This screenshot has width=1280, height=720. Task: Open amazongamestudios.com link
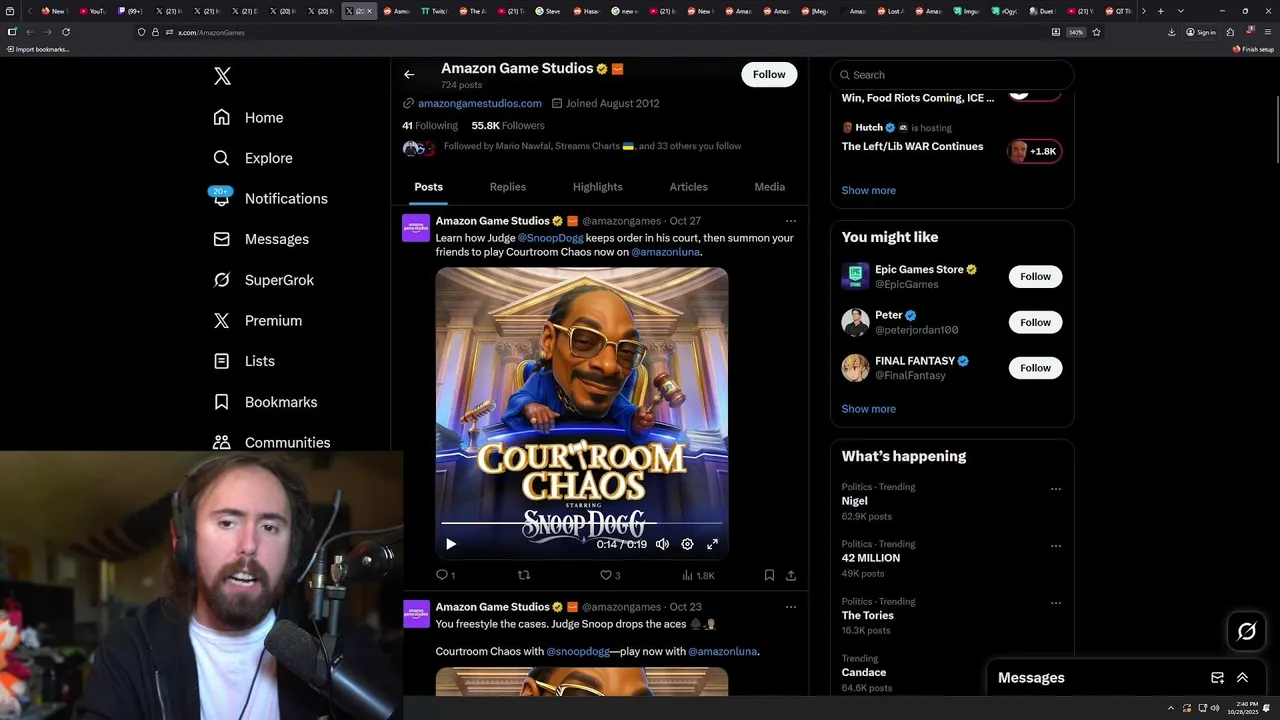tap(479, 103)
